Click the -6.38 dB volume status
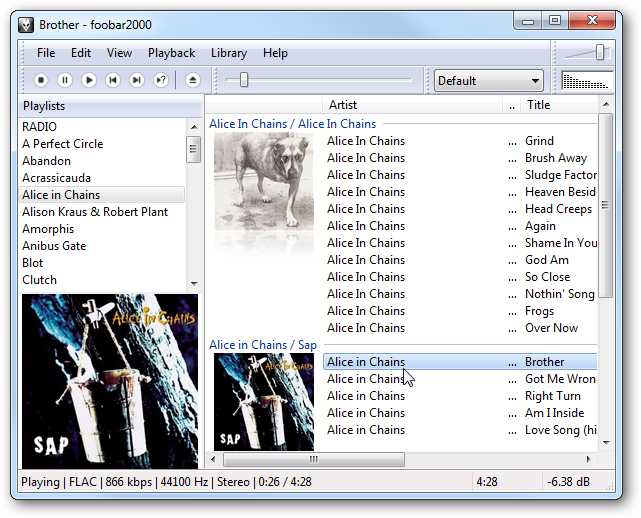 (569, 482)
